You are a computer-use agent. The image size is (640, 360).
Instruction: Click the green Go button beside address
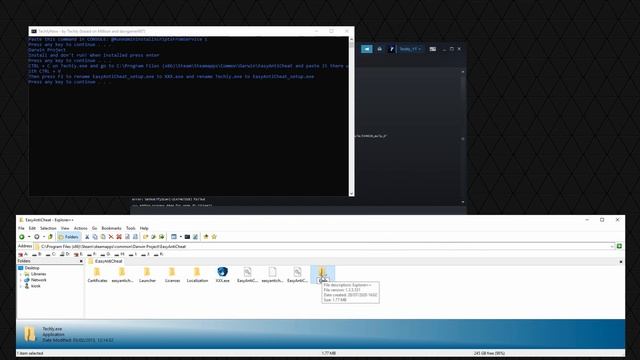619,246
